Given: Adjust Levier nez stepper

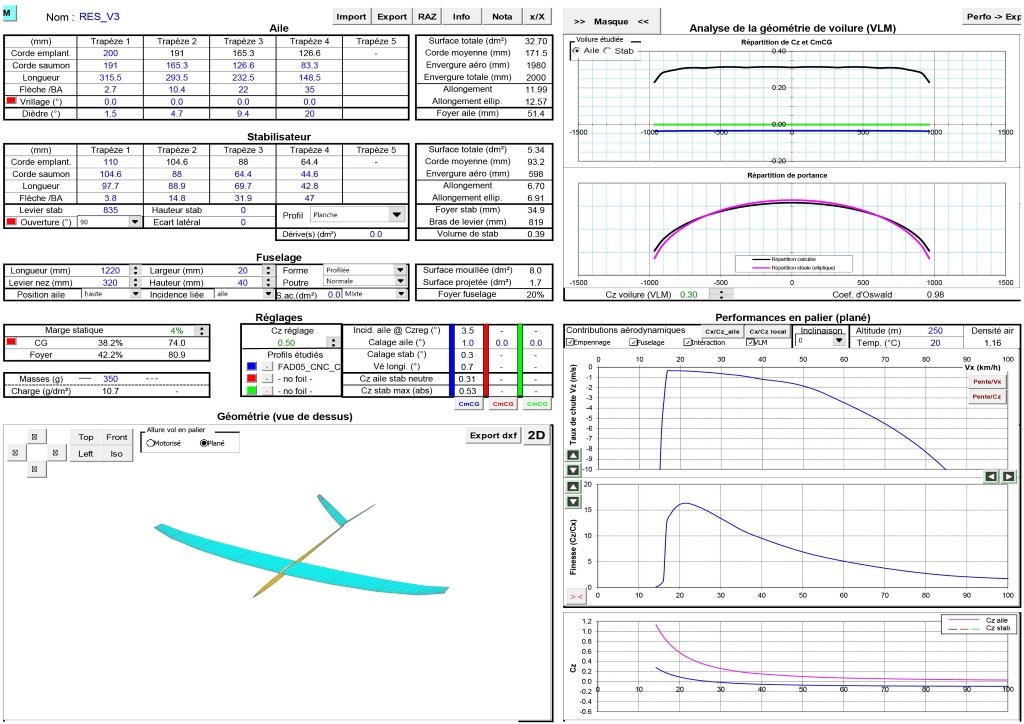Looking at the screenshot, I should pos(135,283).
